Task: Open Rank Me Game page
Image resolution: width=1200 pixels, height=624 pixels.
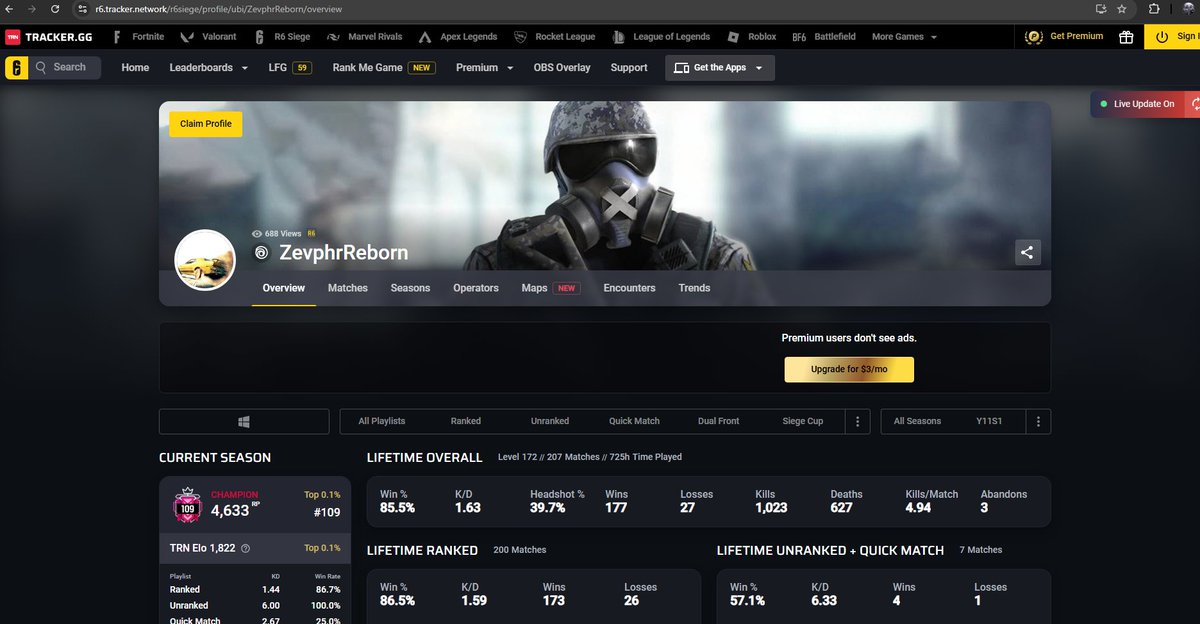Action: click(x=384, y=68)
